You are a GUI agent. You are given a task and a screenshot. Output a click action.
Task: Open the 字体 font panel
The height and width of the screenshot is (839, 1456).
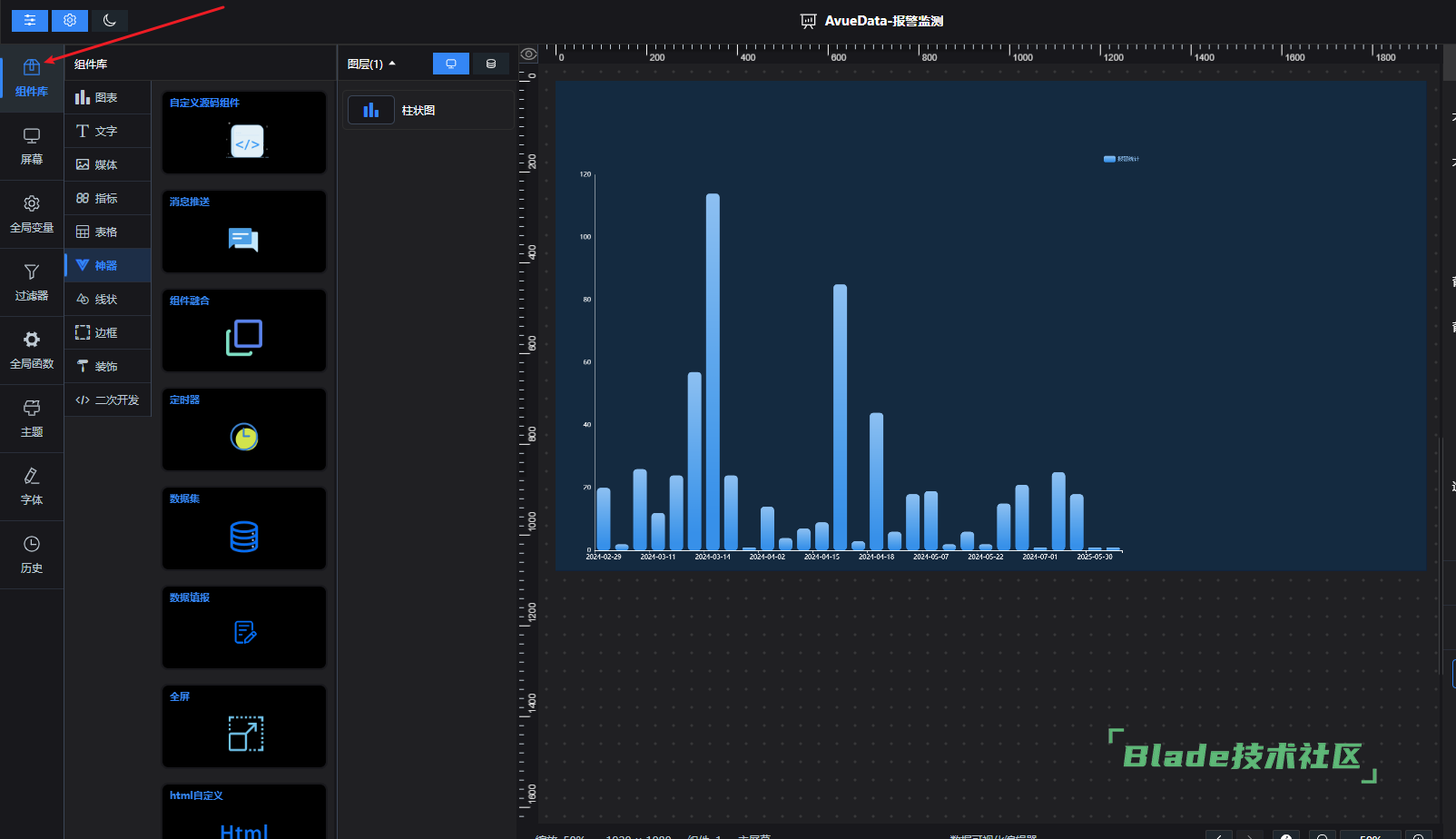click(x=32, y=487)
